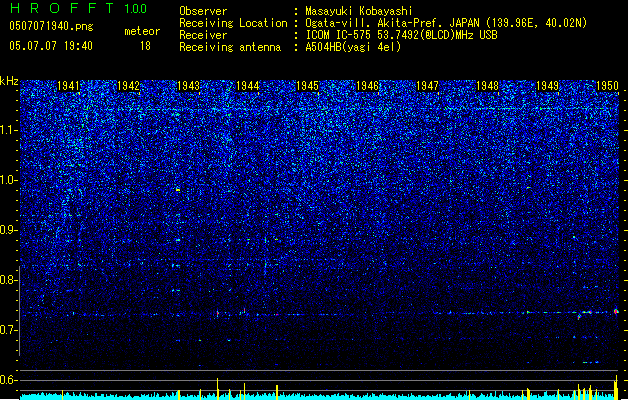The width and height of the screenshot is (629, 400).
Task: Click the 1943 time marker
Action: click(x=188, y=86)
